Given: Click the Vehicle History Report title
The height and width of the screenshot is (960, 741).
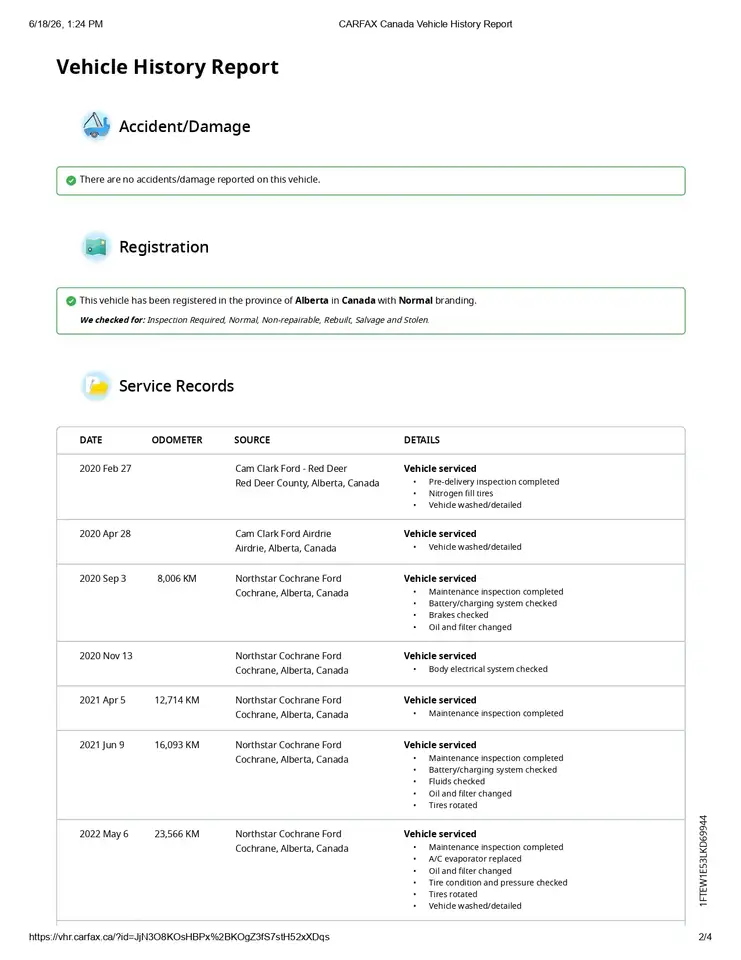Looking at the screenshot, I should click(x=167, y=67).
